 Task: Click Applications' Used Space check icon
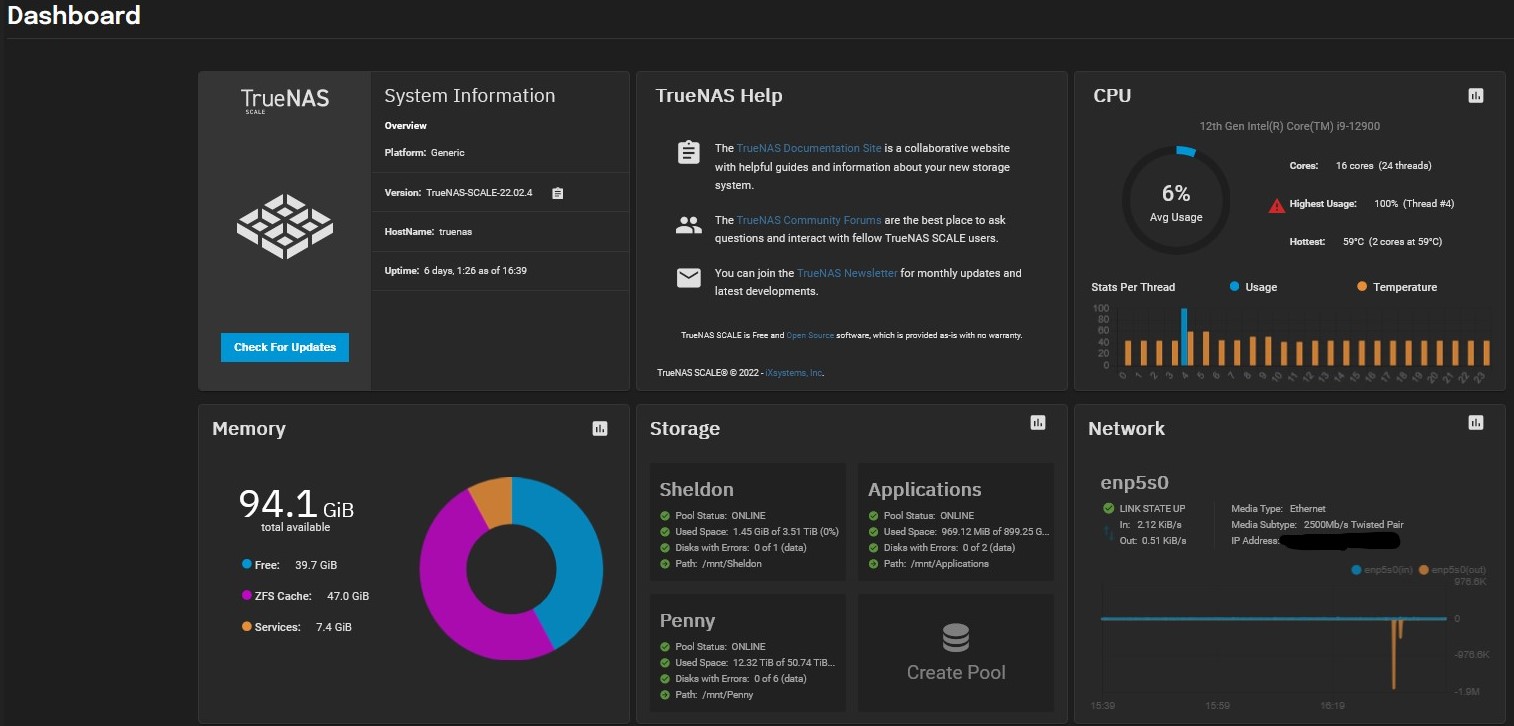point(873,532)
